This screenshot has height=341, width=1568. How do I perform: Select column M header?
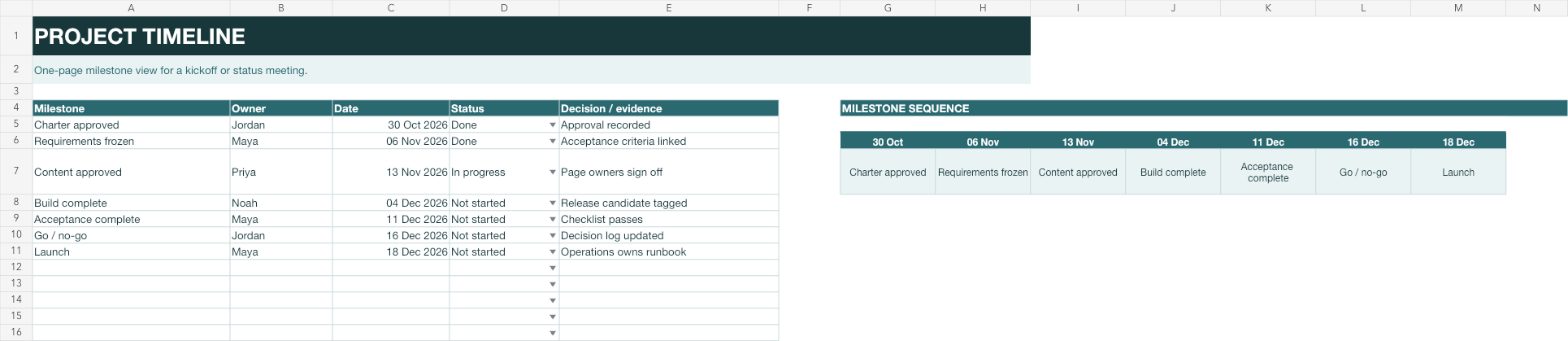[1458, 8]
